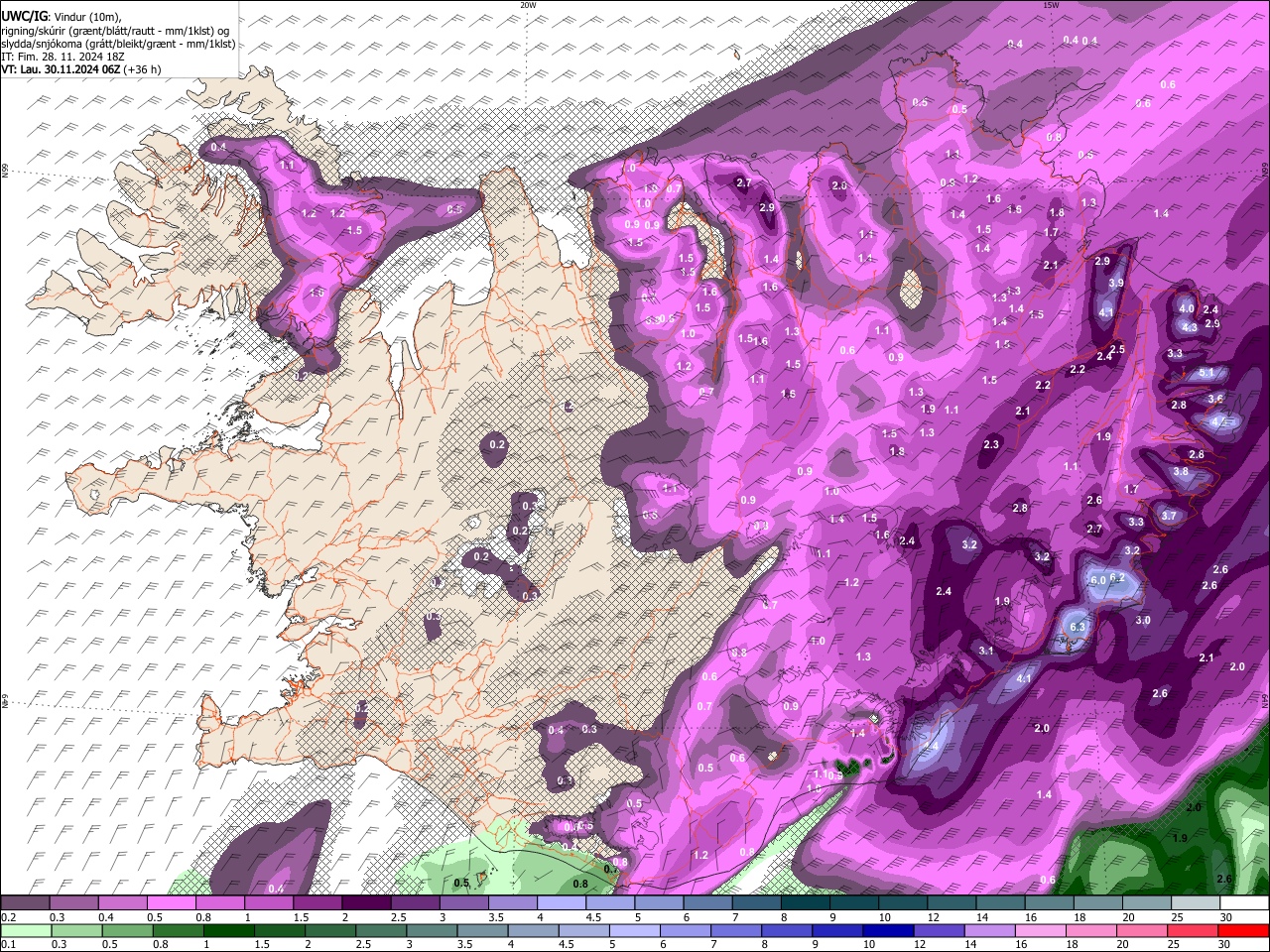Screen dimensions: 1270x952
Task: Click the 6.2 precipitation value on the map
Action: click(1117, 577)
